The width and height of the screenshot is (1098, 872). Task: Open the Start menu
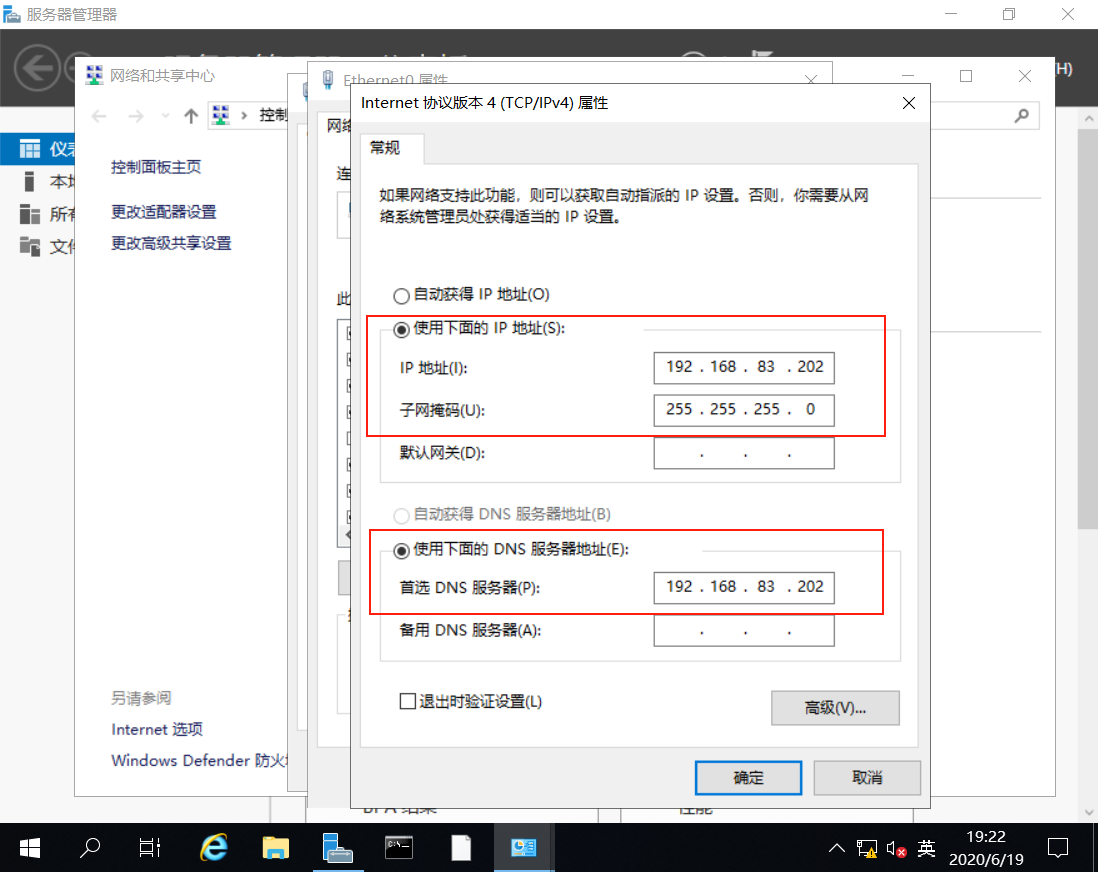[28, 847]
